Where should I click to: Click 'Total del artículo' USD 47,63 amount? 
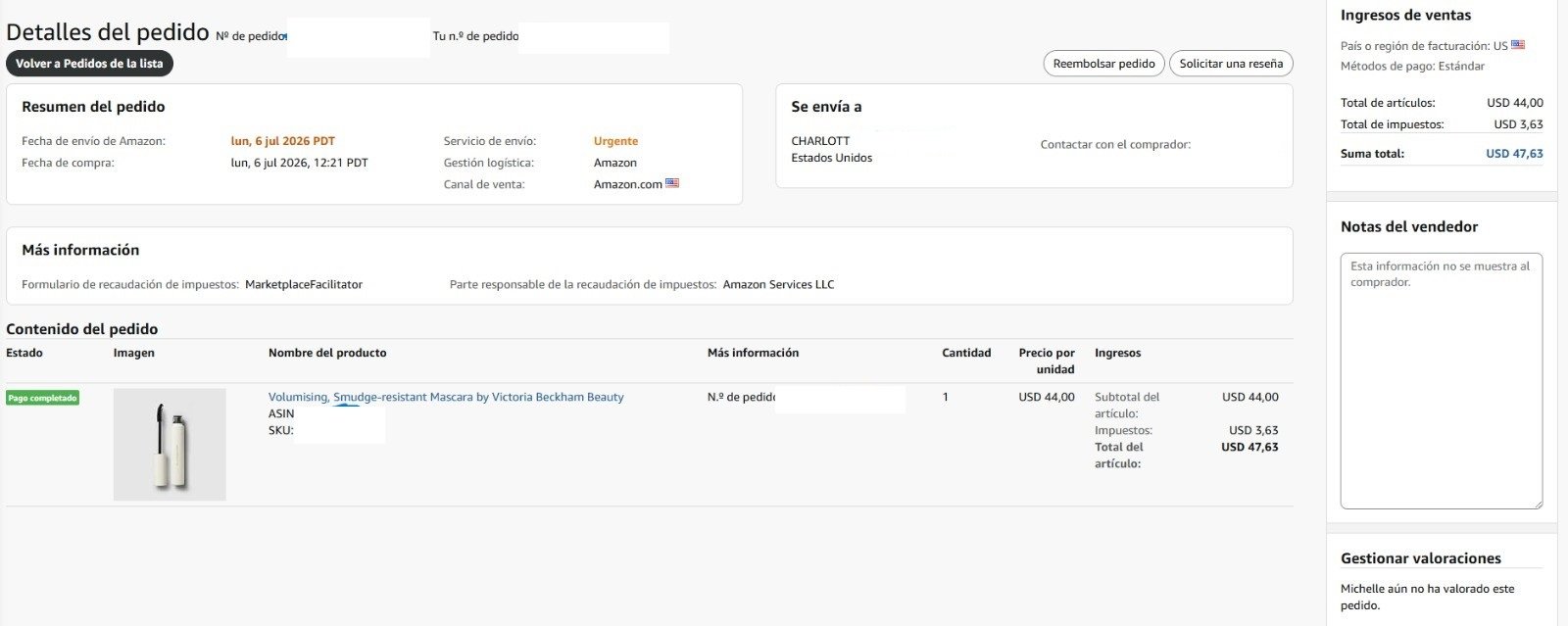[x=1249, y=447]
